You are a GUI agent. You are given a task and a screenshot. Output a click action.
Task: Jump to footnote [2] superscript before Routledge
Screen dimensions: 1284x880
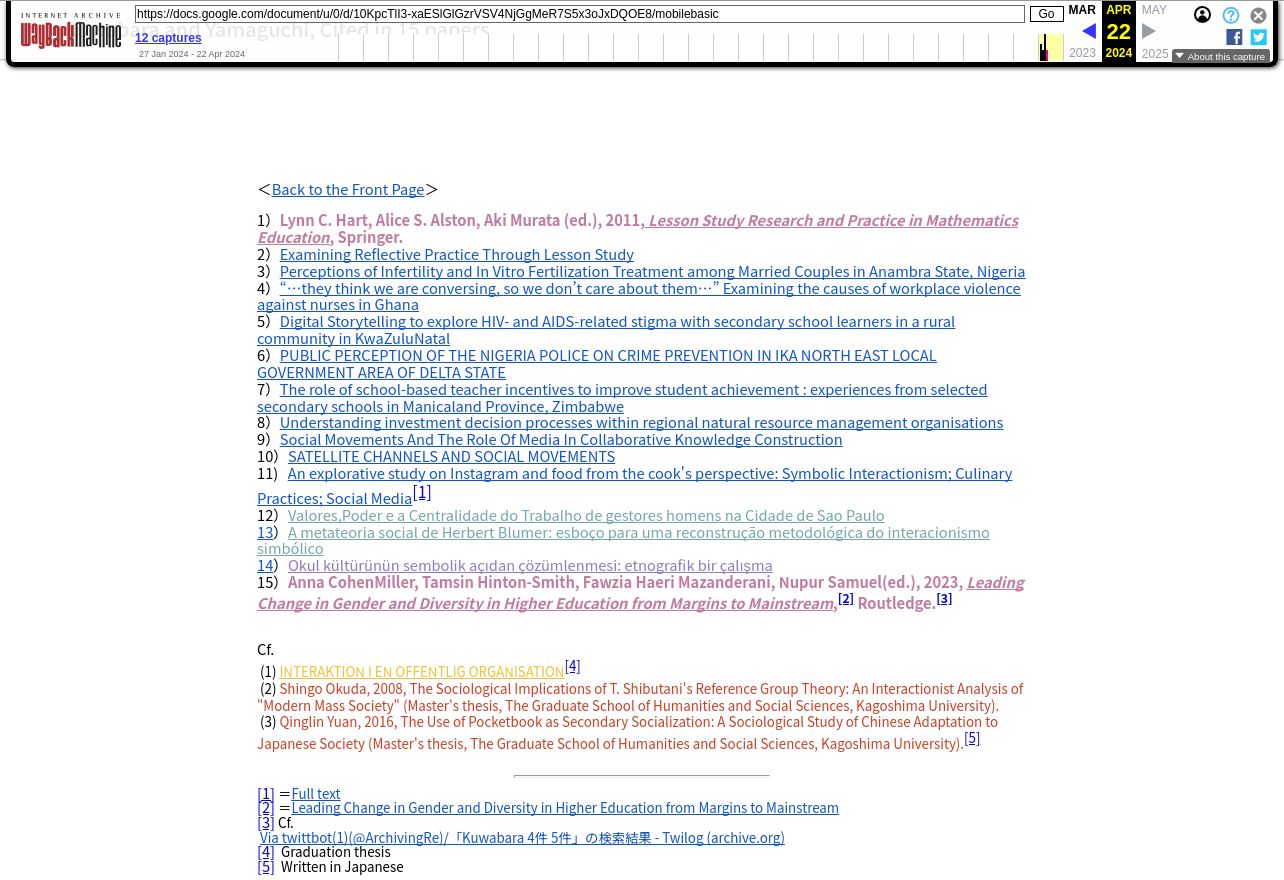pos(846,598)
